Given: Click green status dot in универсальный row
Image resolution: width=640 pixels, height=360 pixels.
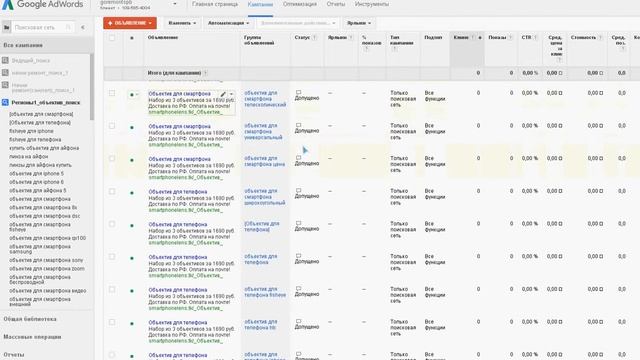Looking at the screenshot, I should [x=131, y=127].
